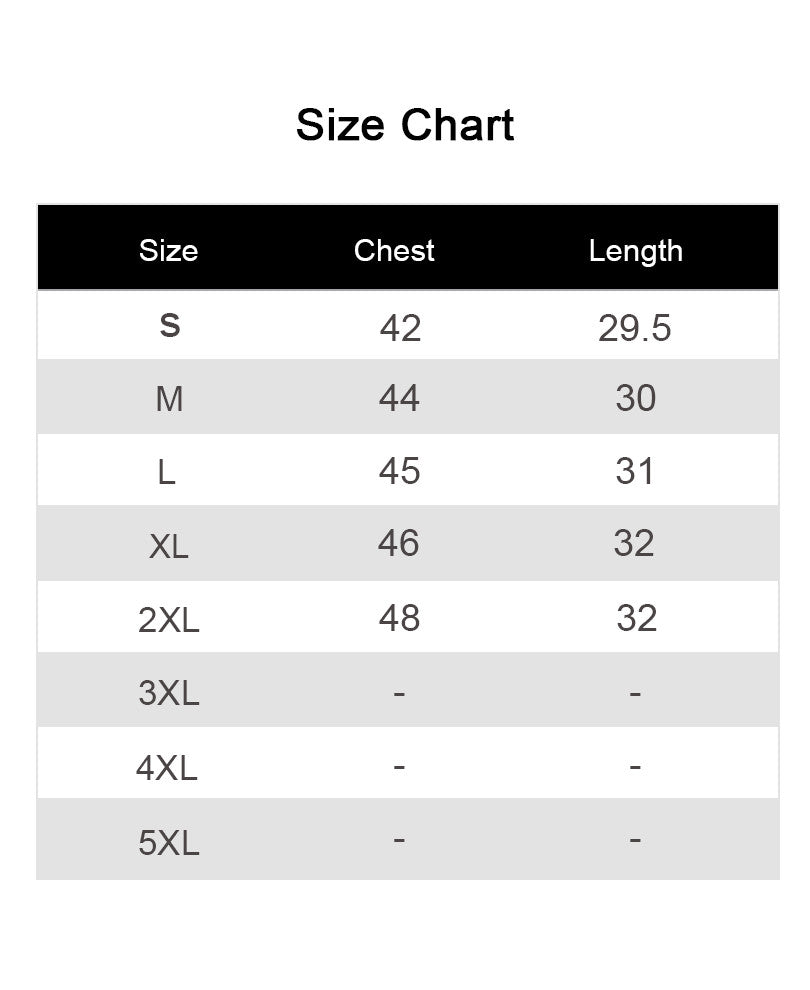Select the L size row label
The image size is (810, 990).
(x=167, y=472)
